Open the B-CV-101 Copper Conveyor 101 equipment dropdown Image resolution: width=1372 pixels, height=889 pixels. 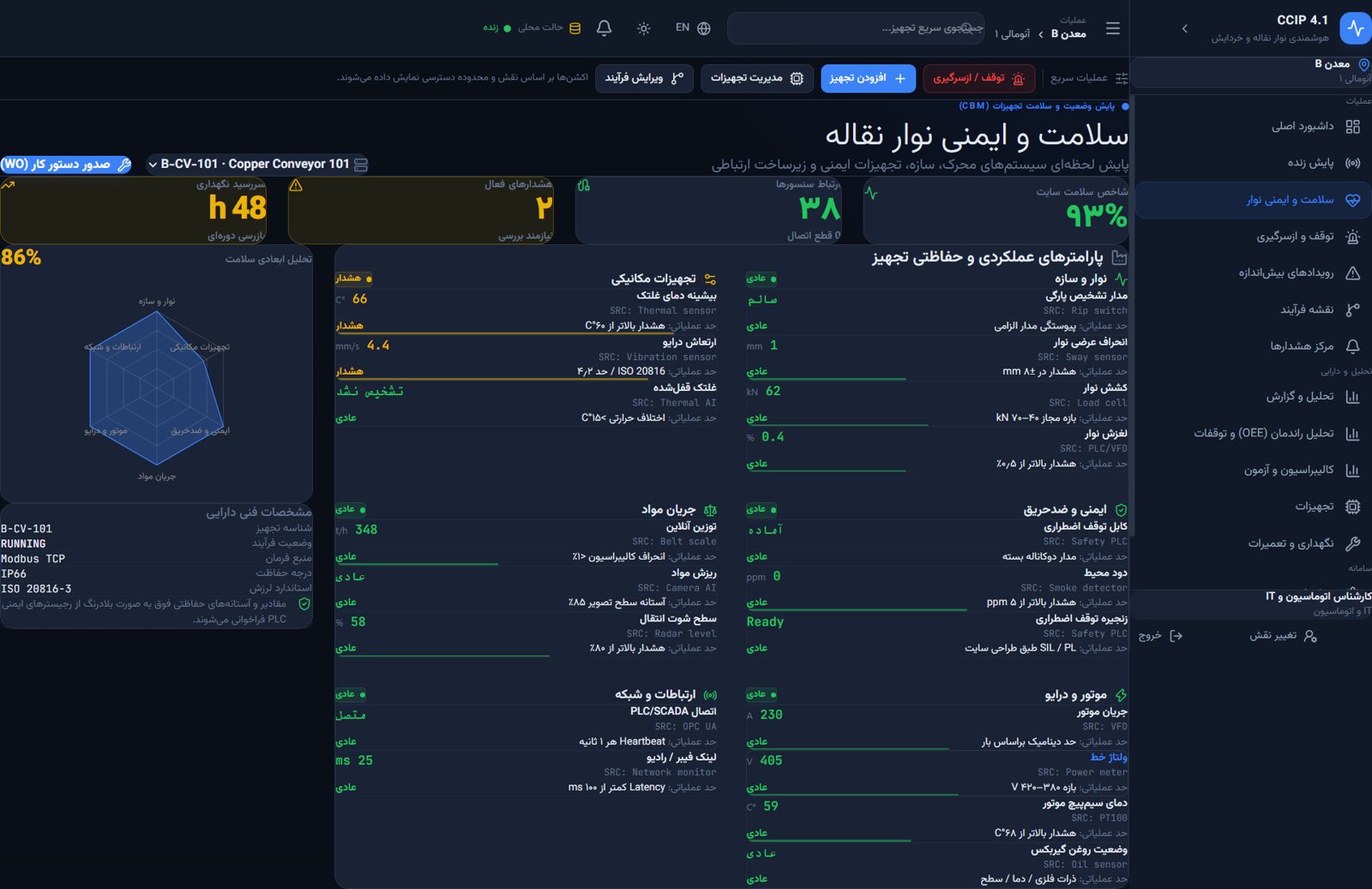258,164
